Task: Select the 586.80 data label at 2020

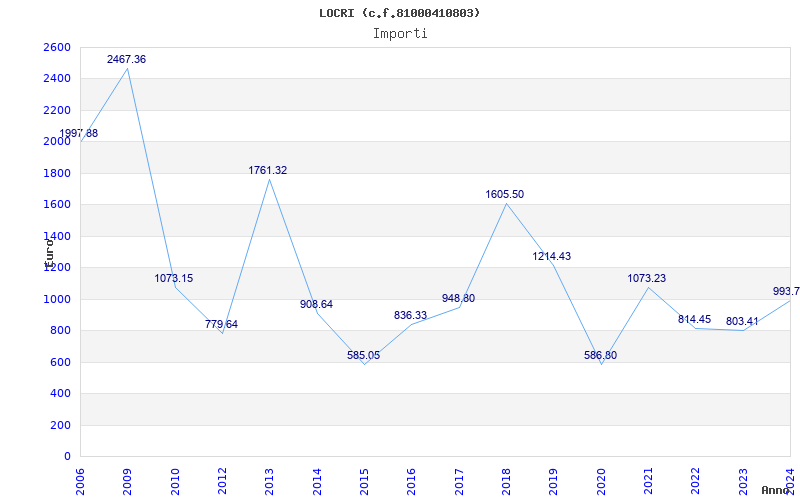Action: 601,356
